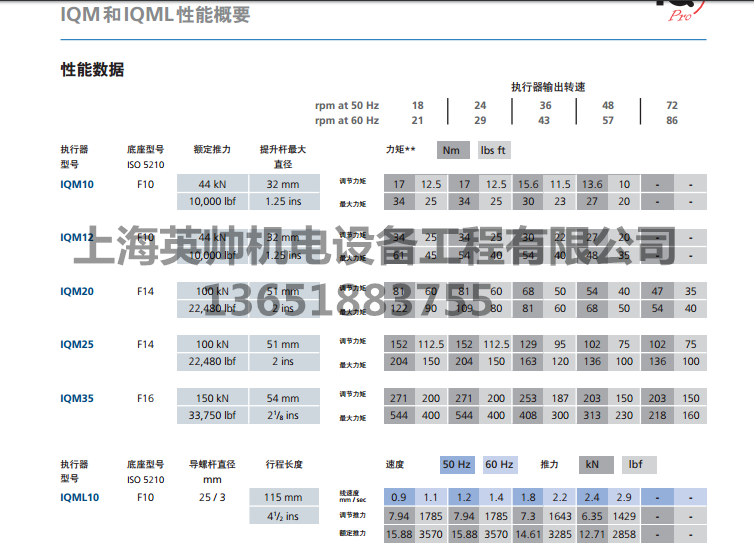Click the F10 base type for IQML10
The width and height of the screenshot is (754, 550).
(x=145, y=497)
